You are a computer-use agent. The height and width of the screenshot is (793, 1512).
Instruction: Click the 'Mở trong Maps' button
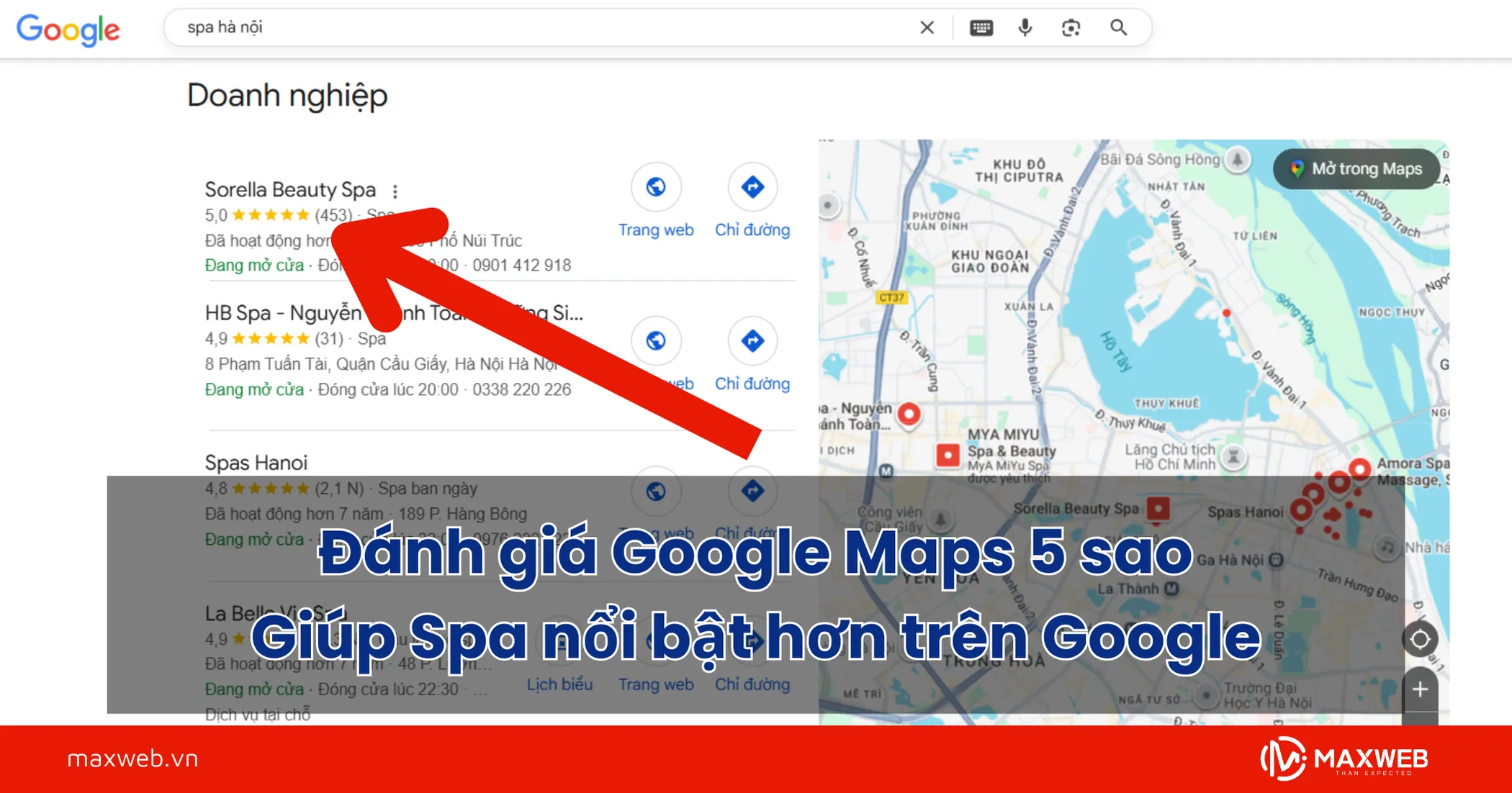coord(1356,169)
